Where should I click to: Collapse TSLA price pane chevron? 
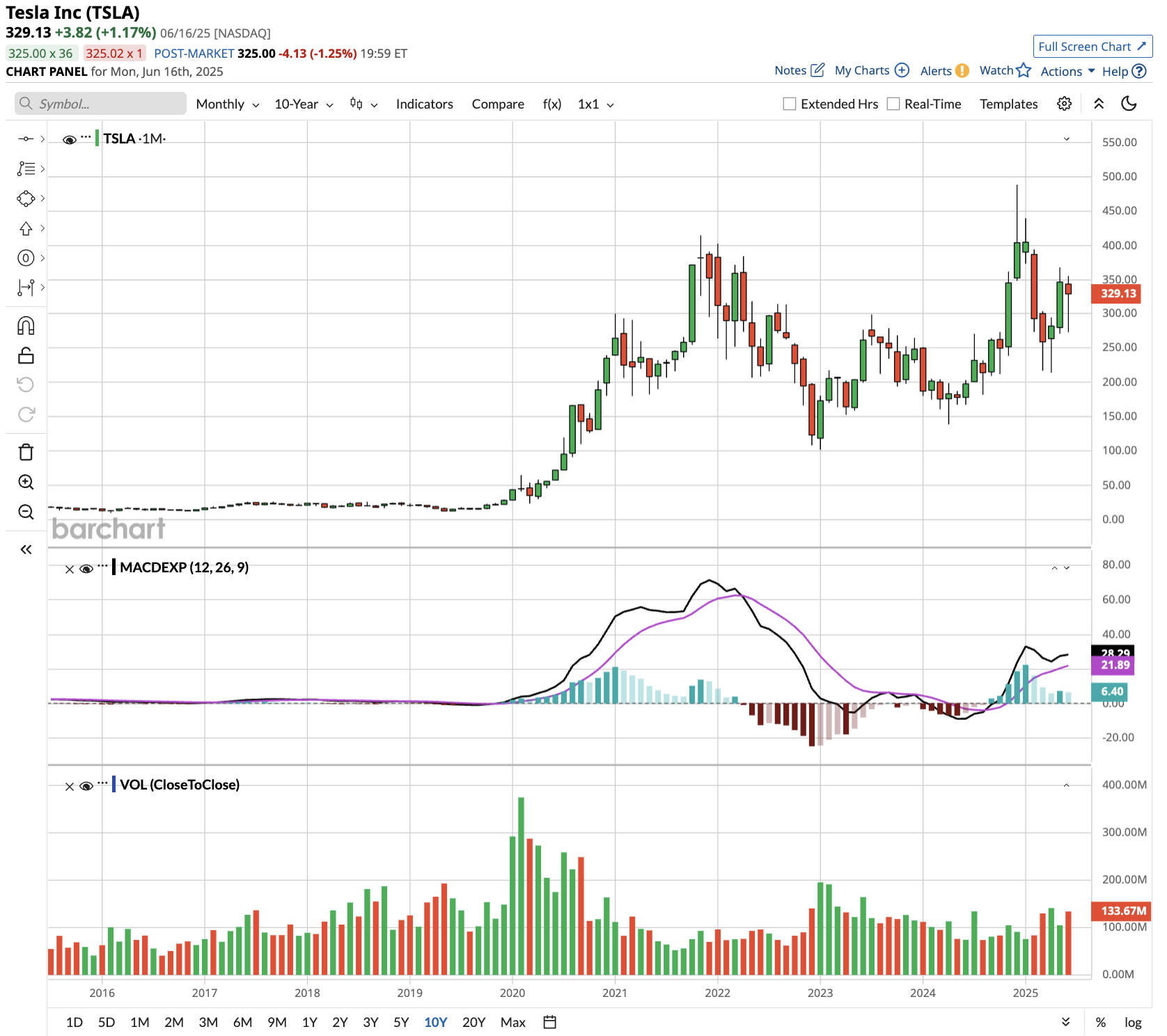coord(1066,139)
